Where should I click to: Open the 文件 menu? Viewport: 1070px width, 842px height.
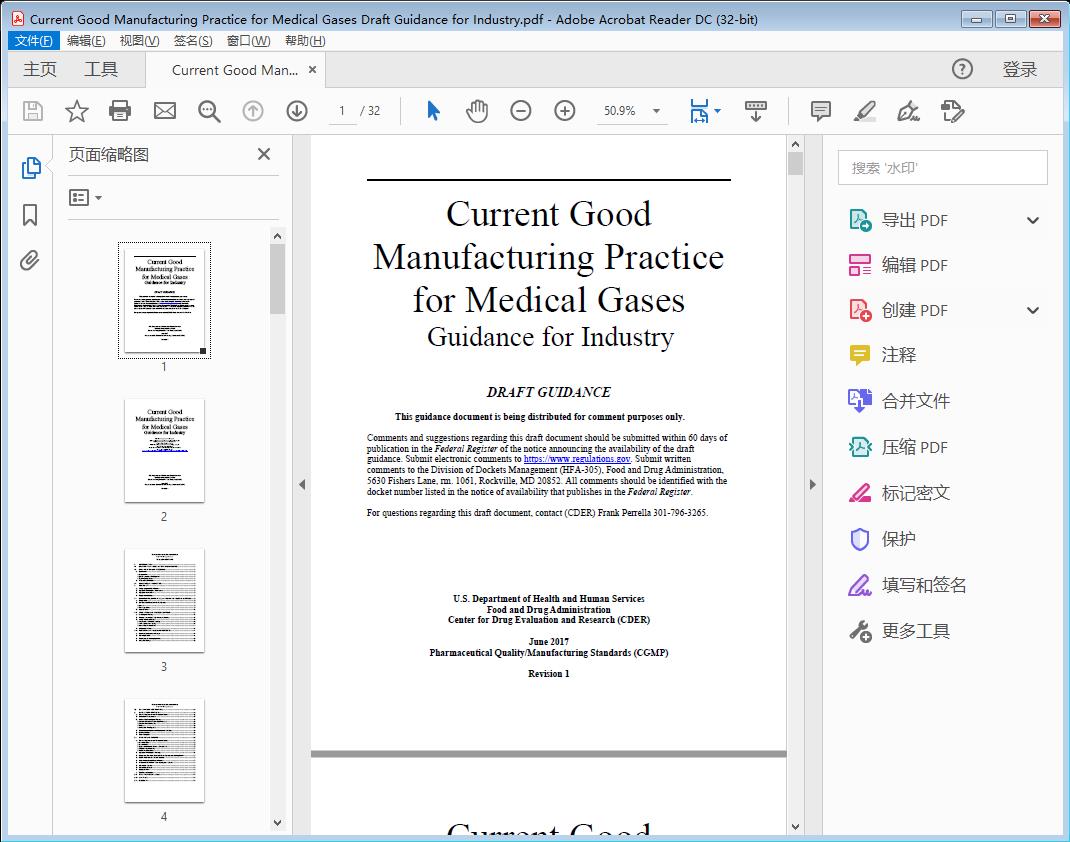tap(33, 40)
